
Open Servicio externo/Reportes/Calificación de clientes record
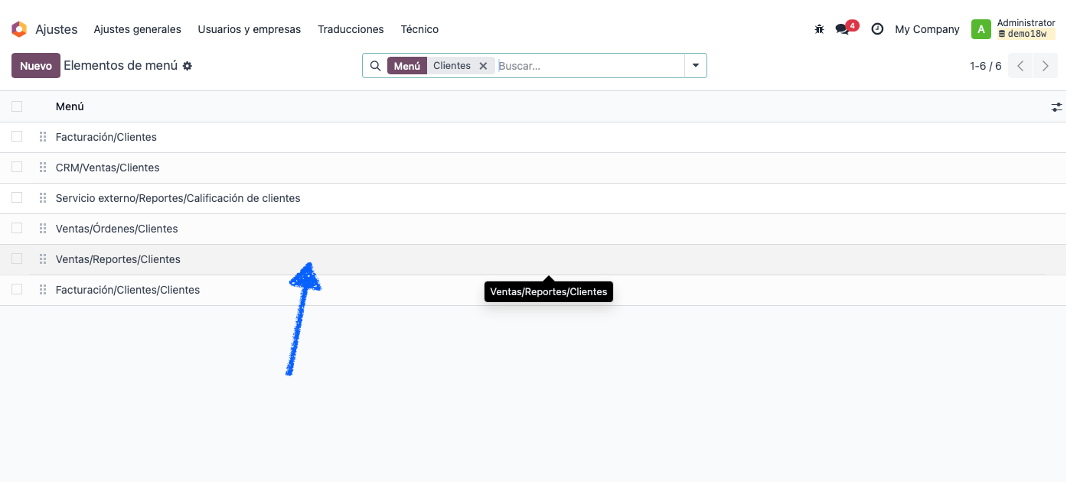[x=178, y=198]
